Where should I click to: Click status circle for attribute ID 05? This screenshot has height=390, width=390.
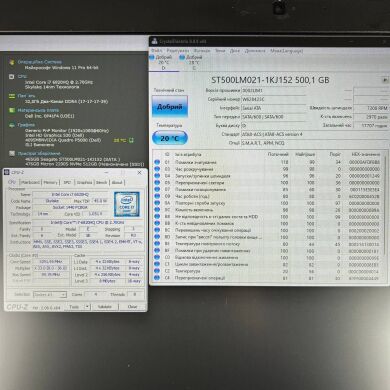point(157,183)
